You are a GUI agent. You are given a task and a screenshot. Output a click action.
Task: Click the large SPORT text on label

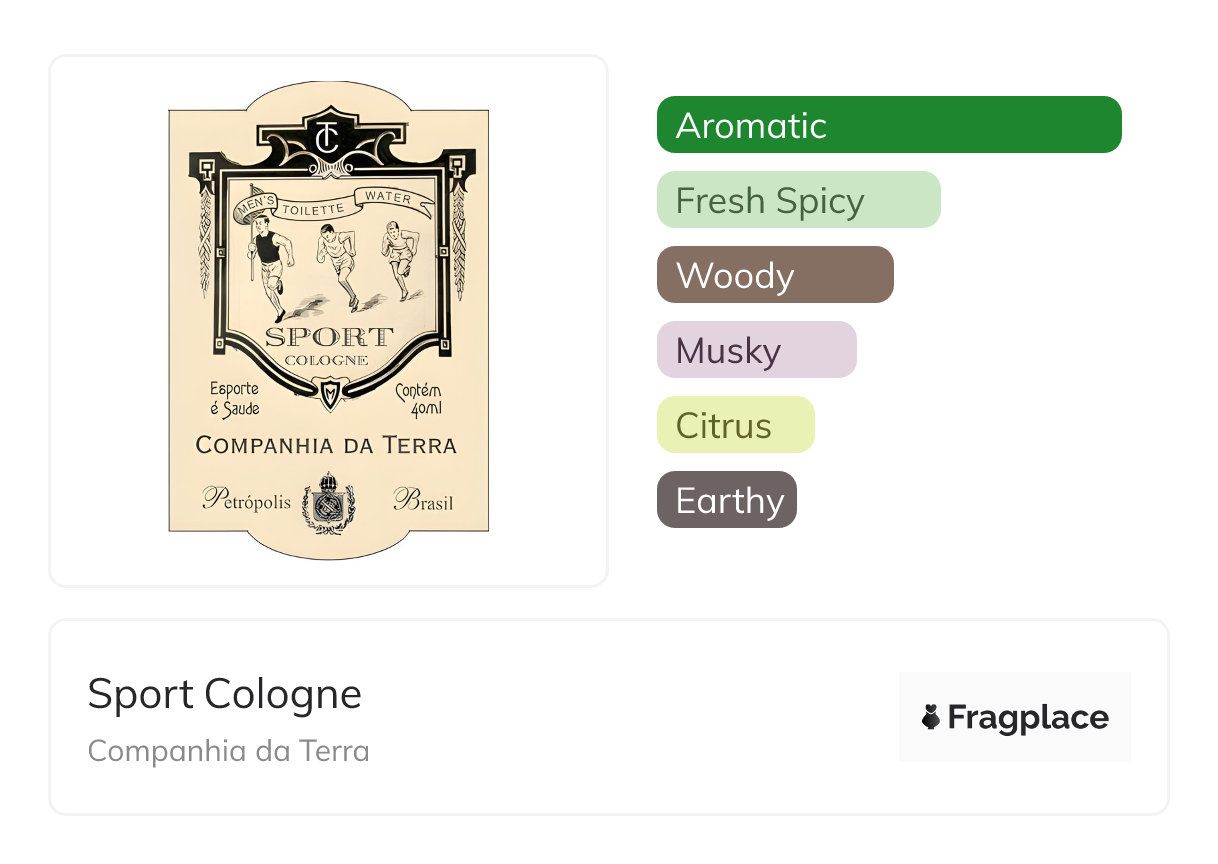click(x=328, y=338)
